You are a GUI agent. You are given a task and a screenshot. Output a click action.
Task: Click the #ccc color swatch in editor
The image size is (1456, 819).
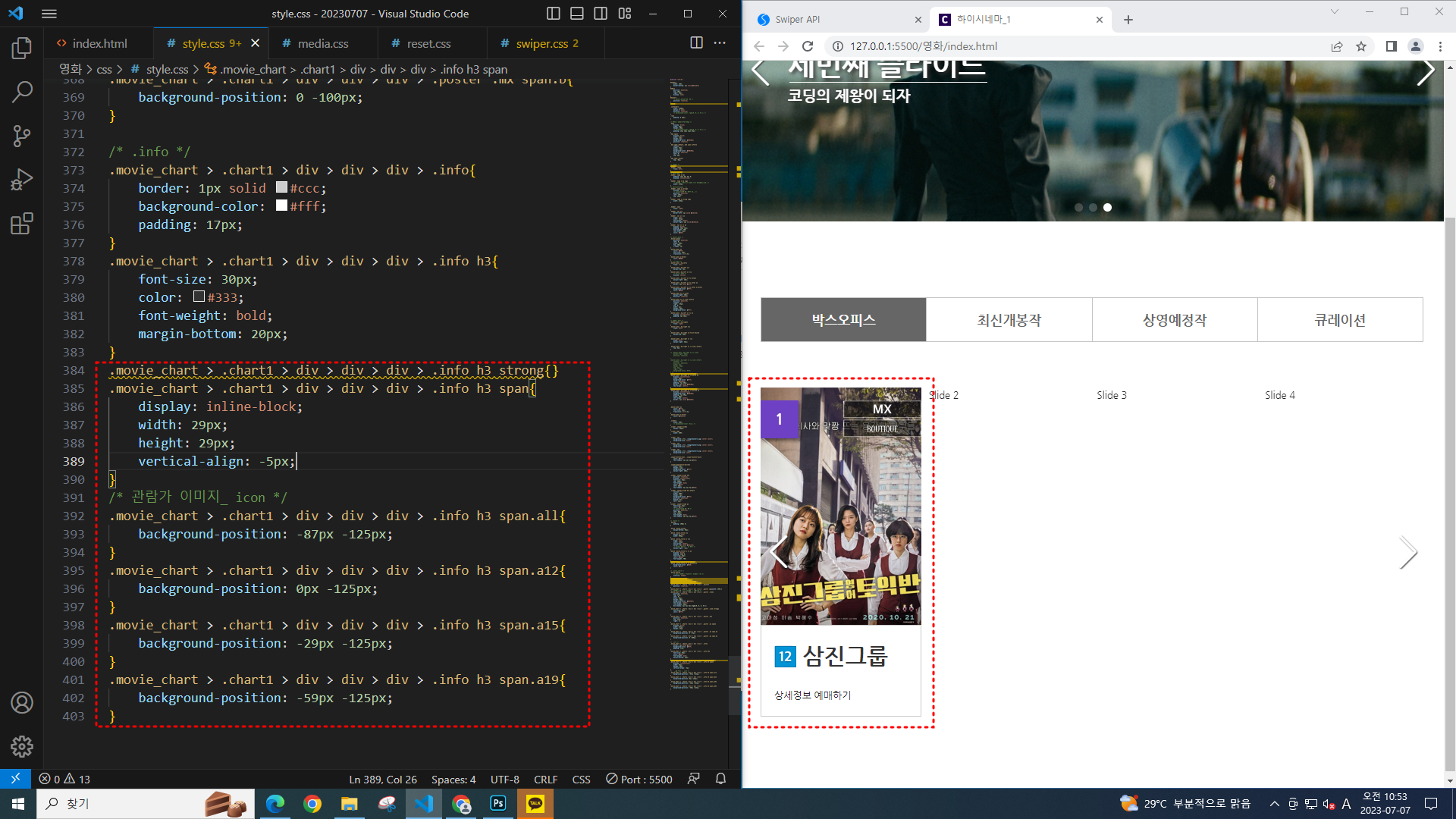[281, 187]
